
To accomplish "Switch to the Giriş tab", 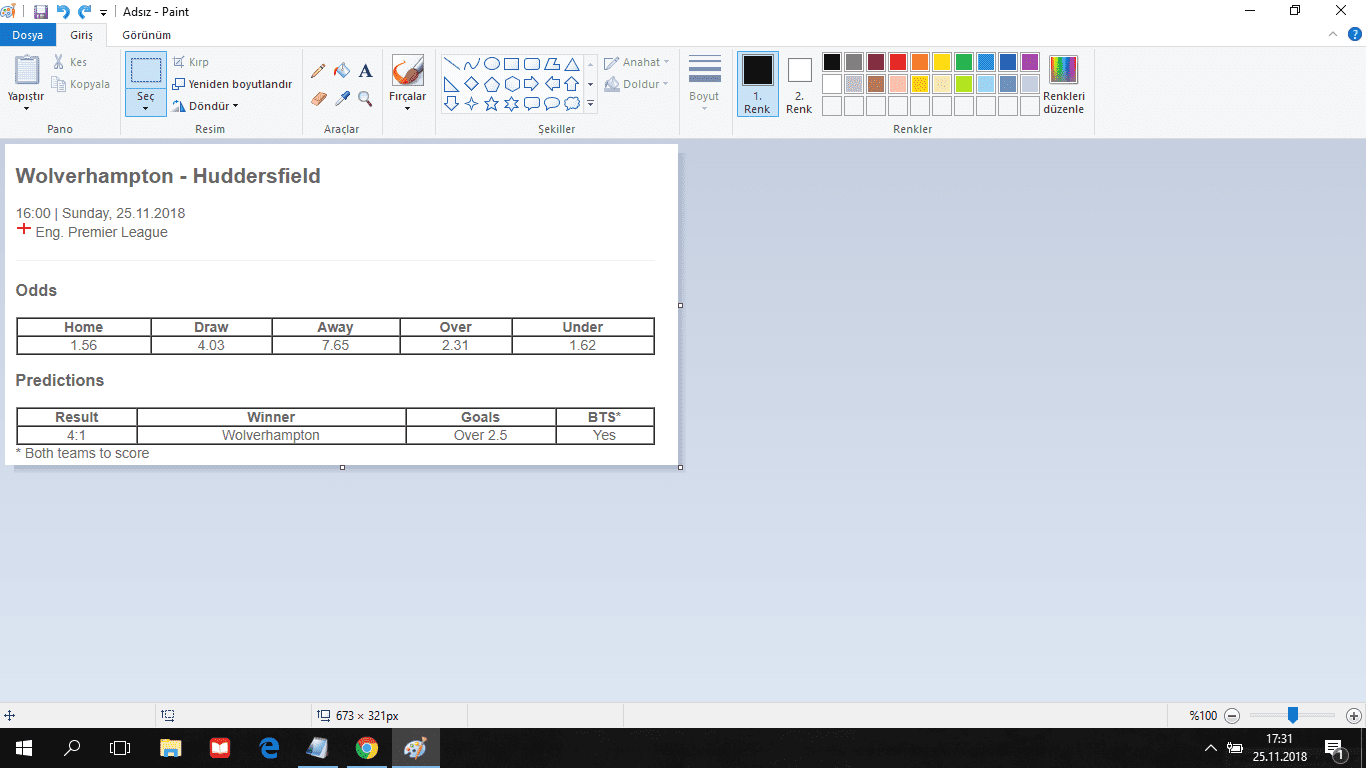I will click(x=81, y=35).
